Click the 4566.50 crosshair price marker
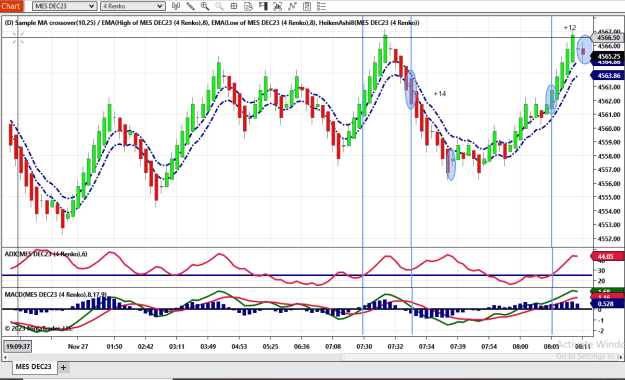This screenshot has height=380, width=625. pyautogui.click(x=608, y=37)
